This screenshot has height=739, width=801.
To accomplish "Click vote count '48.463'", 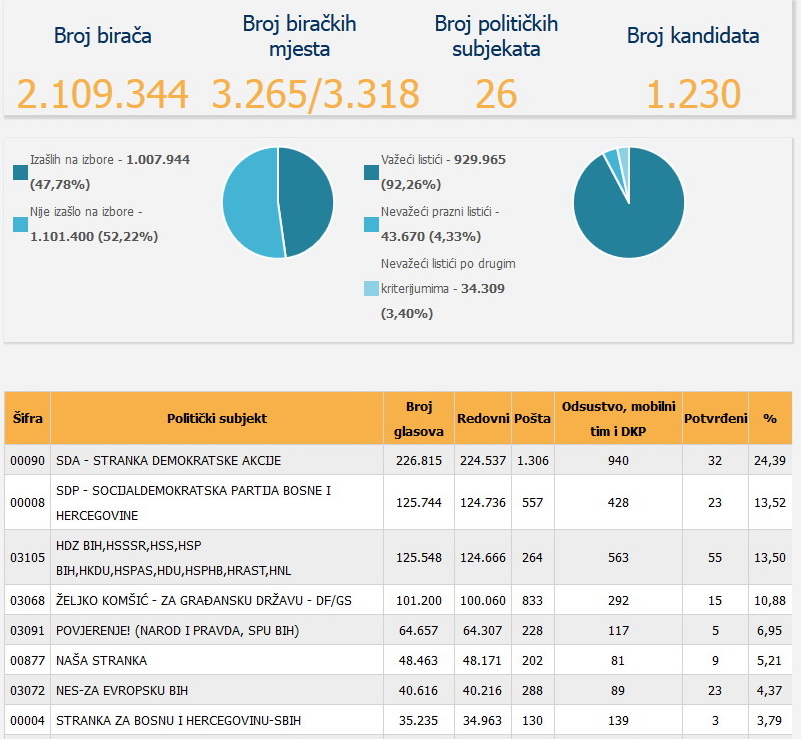I will pyautogui.click(x=419, y=661).
